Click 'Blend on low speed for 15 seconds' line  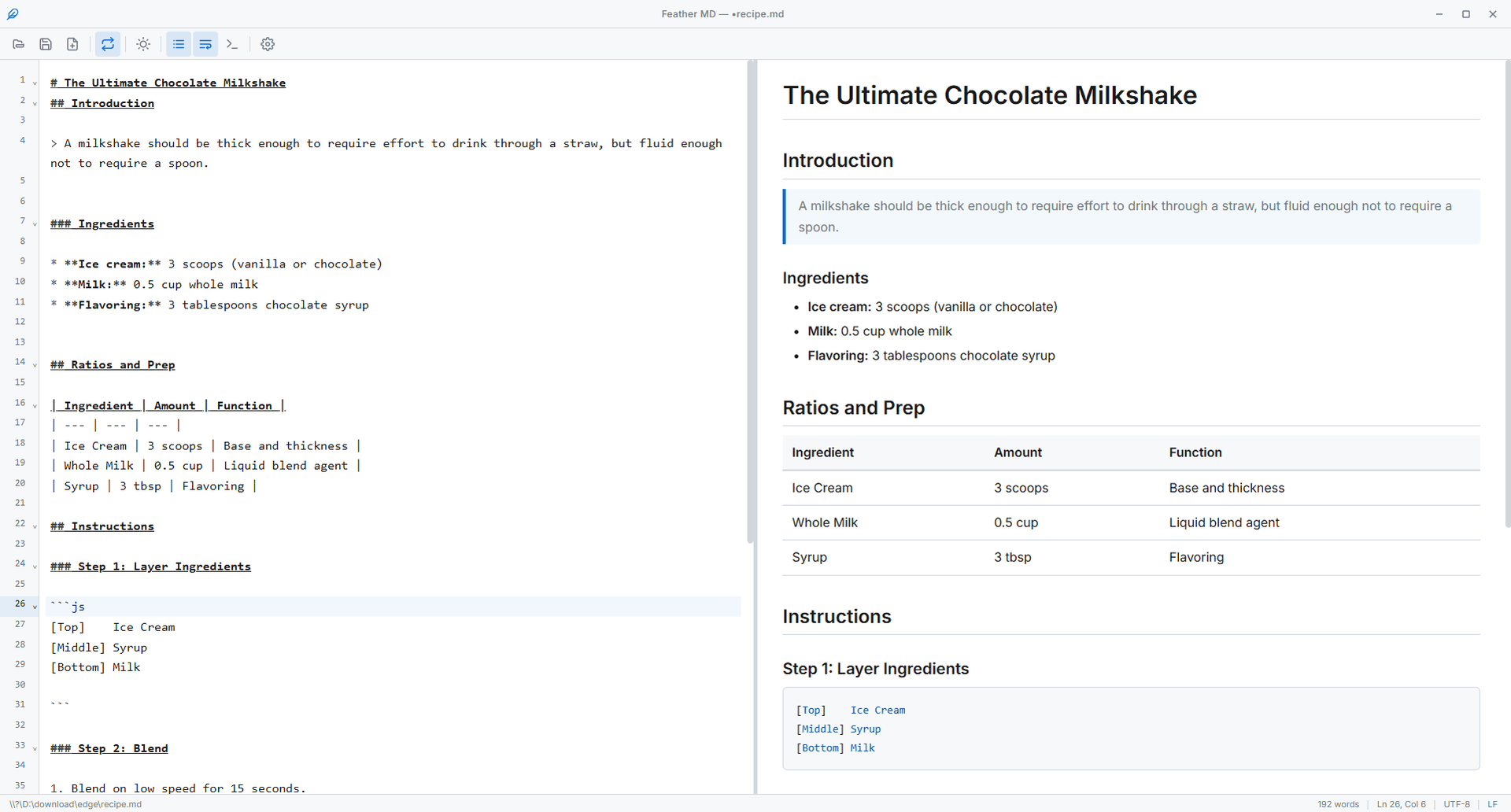[178, 788]
